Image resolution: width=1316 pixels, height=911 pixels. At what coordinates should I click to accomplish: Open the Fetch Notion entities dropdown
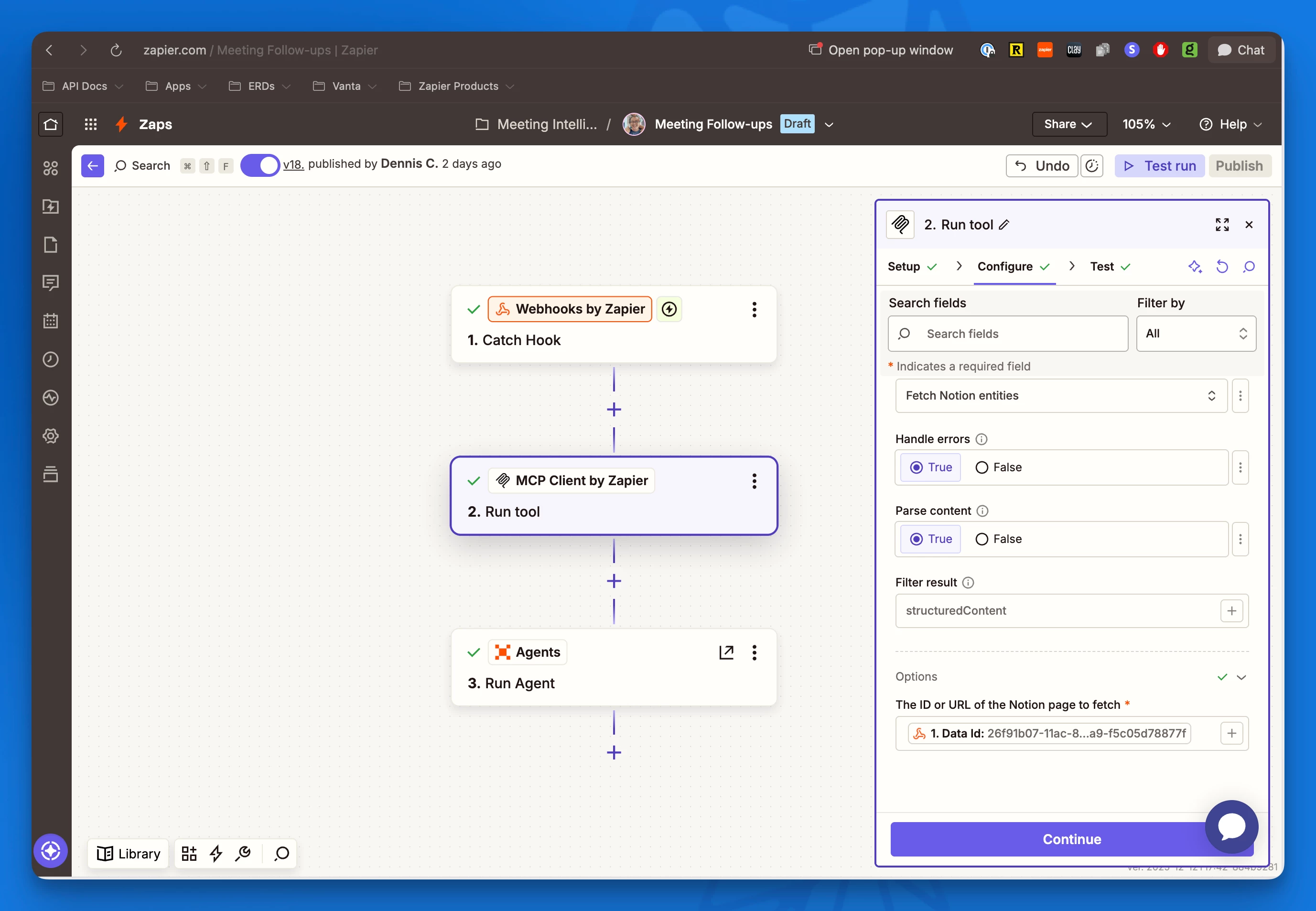coord(1060,396)
